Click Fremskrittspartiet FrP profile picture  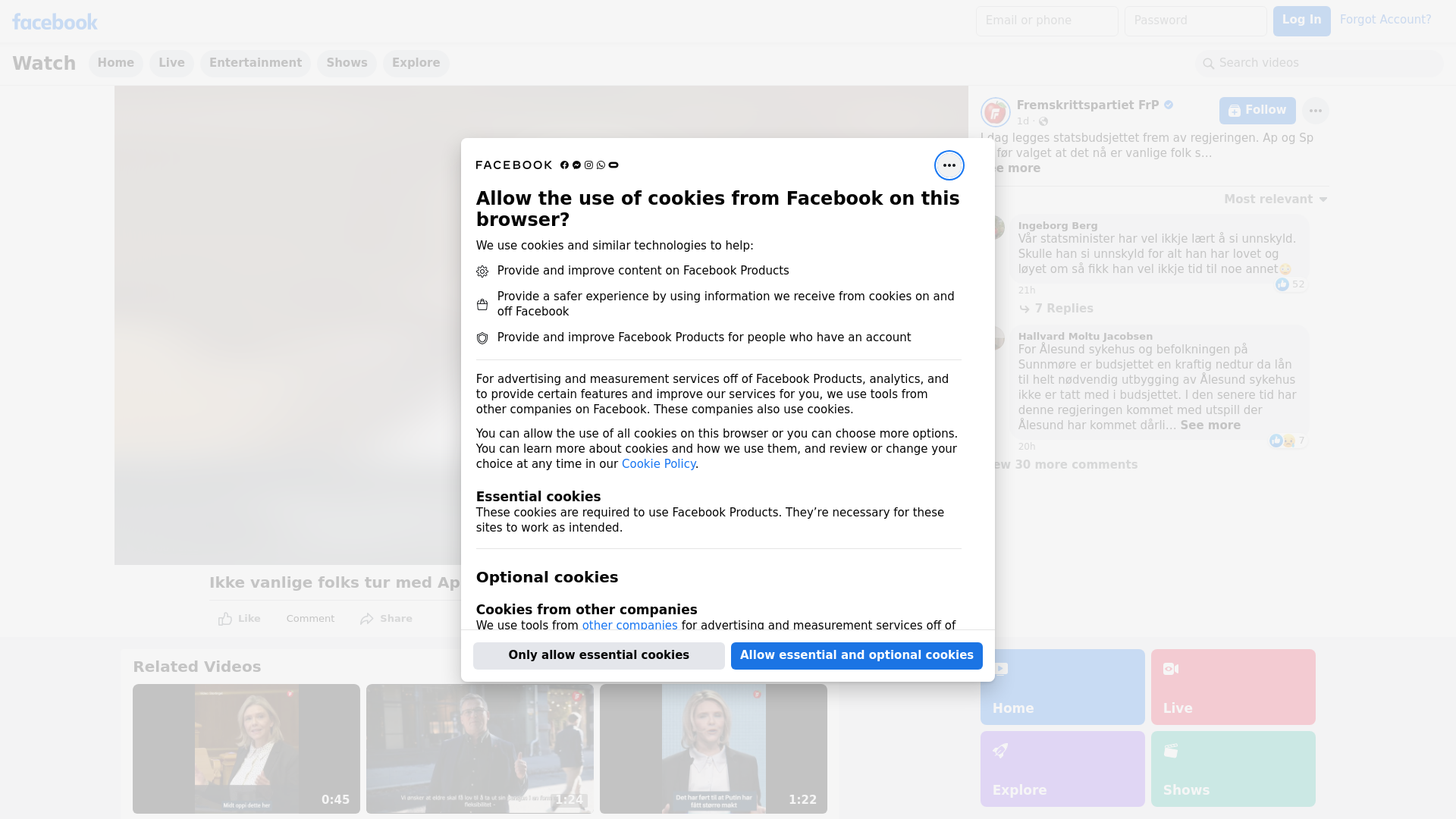[995, 112]
